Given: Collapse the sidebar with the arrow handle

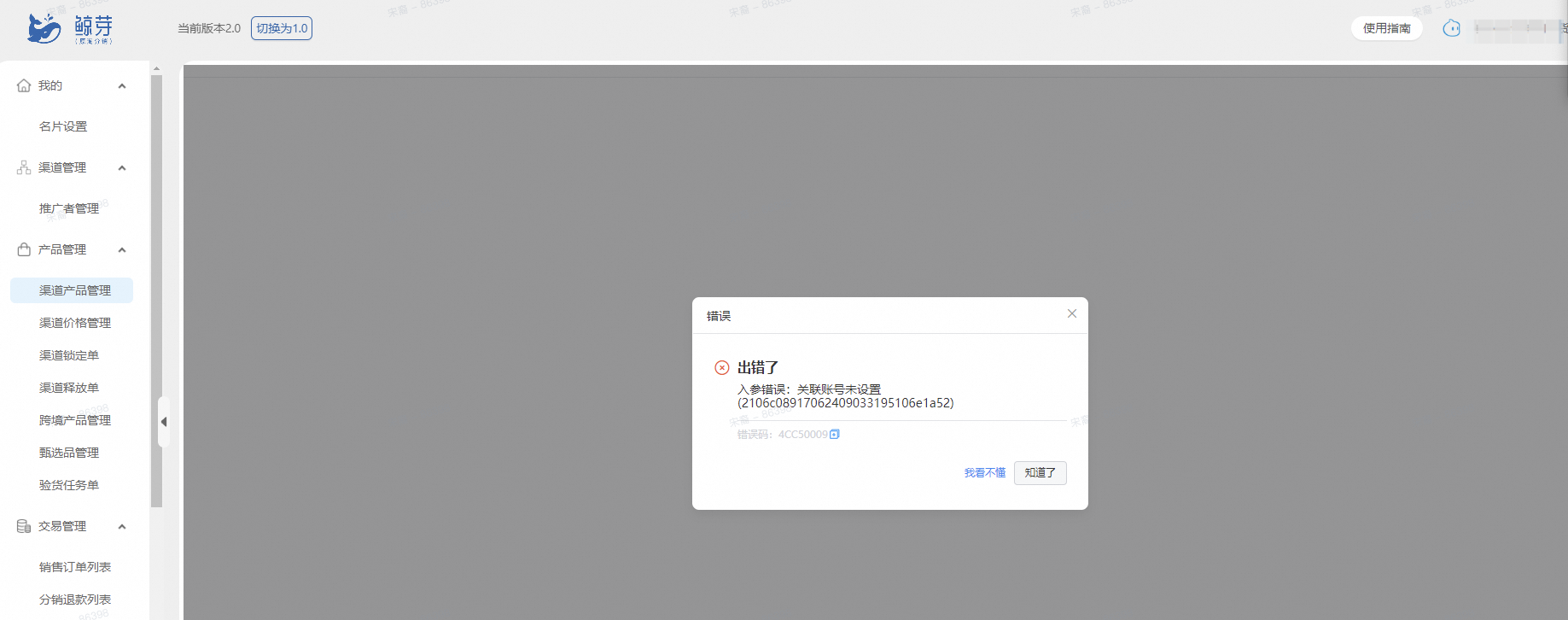Looking at the screenshot, I should point(163,422).
